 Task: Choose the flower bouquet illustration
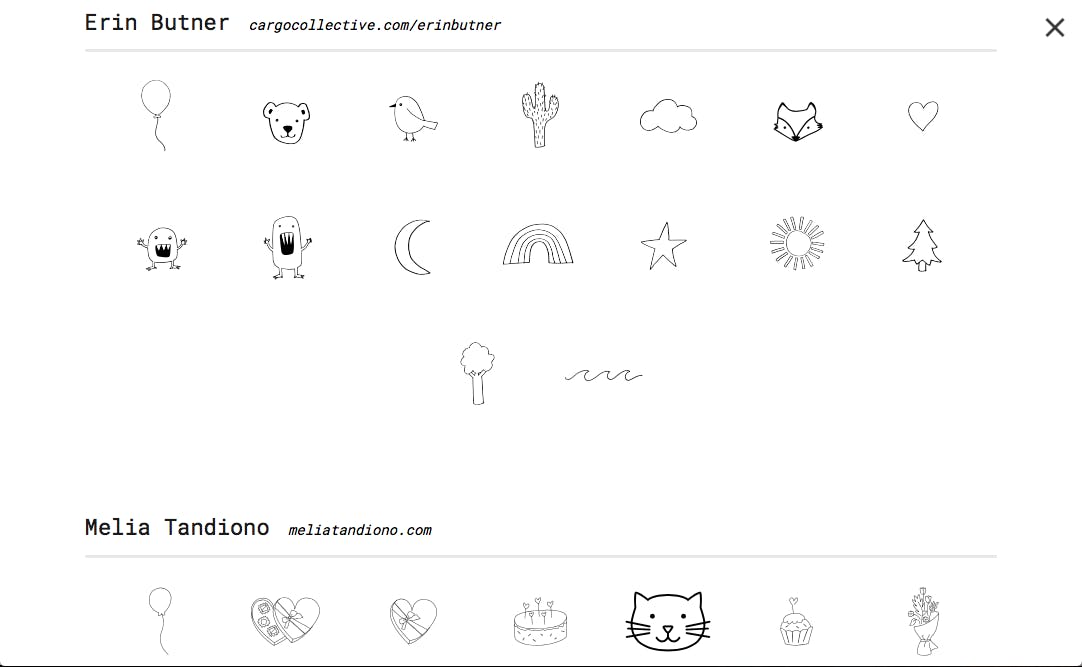[x=923, y=621]
